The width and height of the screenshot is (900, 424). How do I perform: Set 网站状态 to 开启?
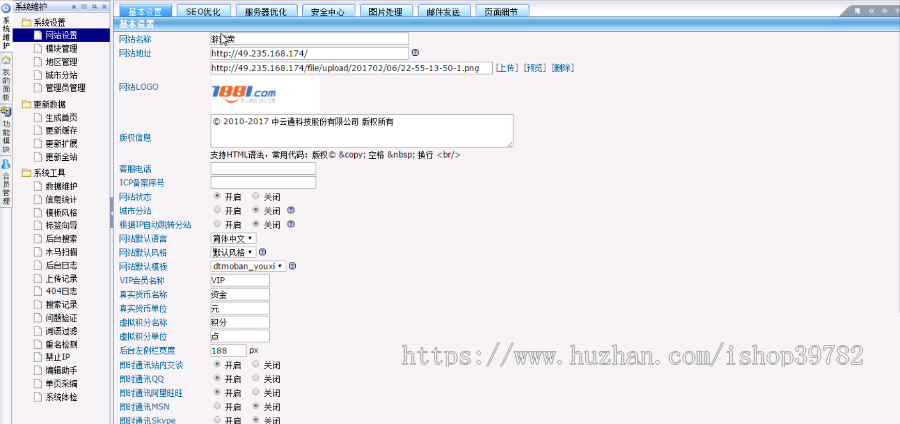218,196
